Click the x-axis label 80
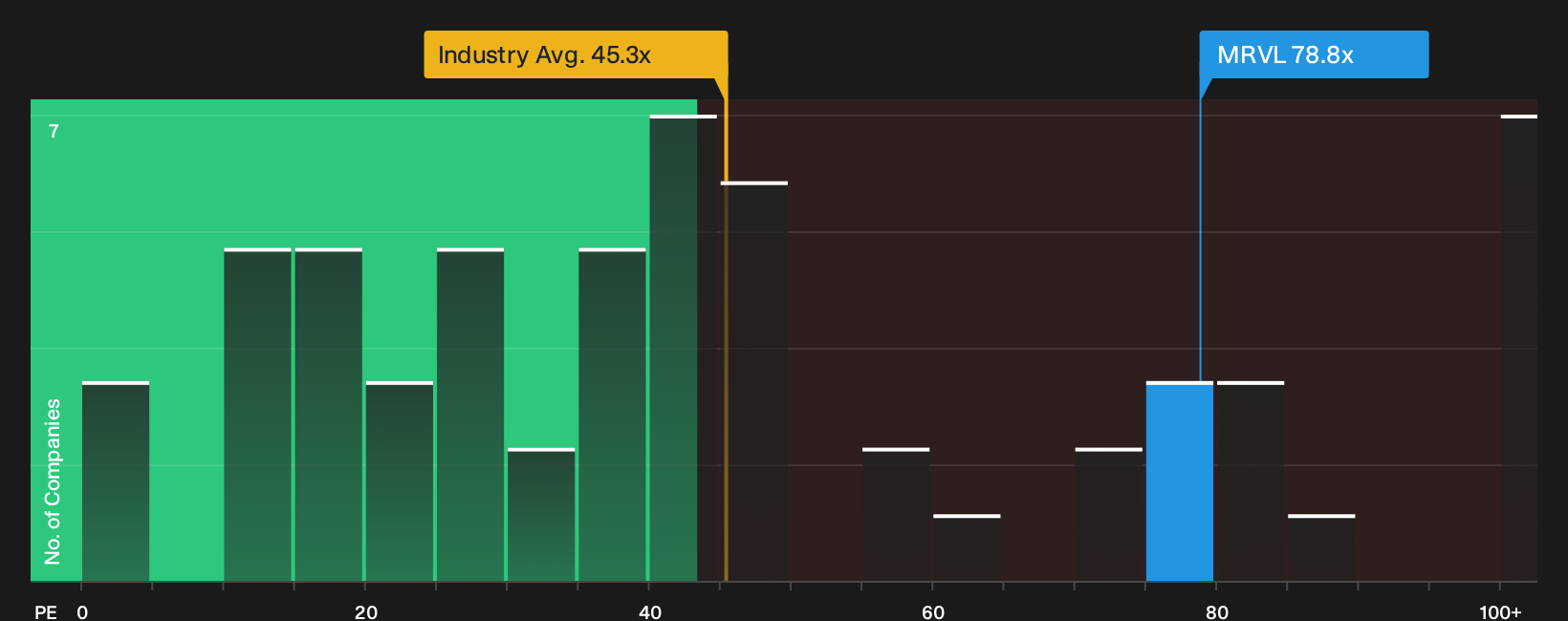The width and height of the screenshot is (1568, 621). pos(1217,612)
